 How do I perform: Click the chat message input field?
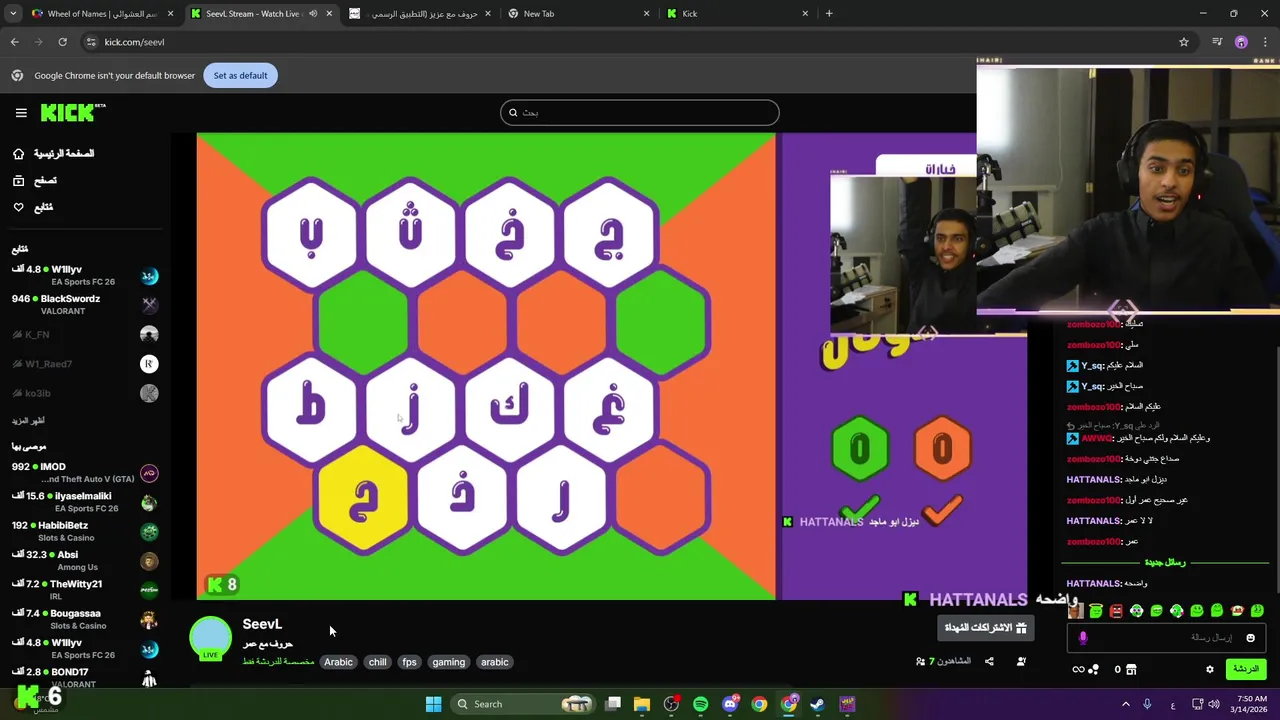coord(1165,637)
